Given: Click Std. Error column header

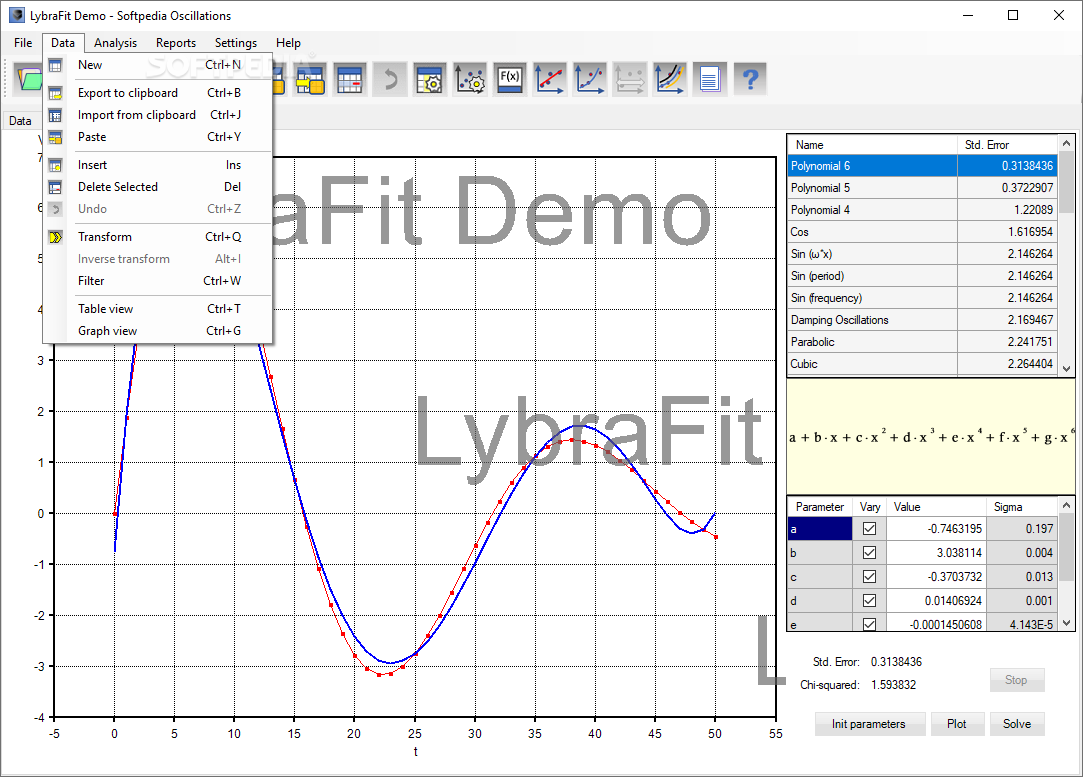Looking at the screenshot, I should 1007,144.
